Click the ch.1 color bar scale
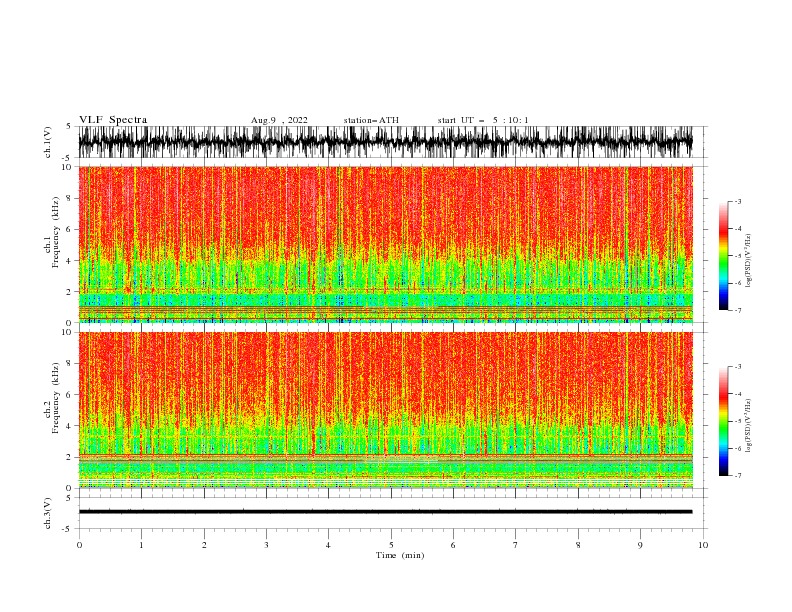Image resolution: width=792 pixels, height=612 pixels. (724, 256)
